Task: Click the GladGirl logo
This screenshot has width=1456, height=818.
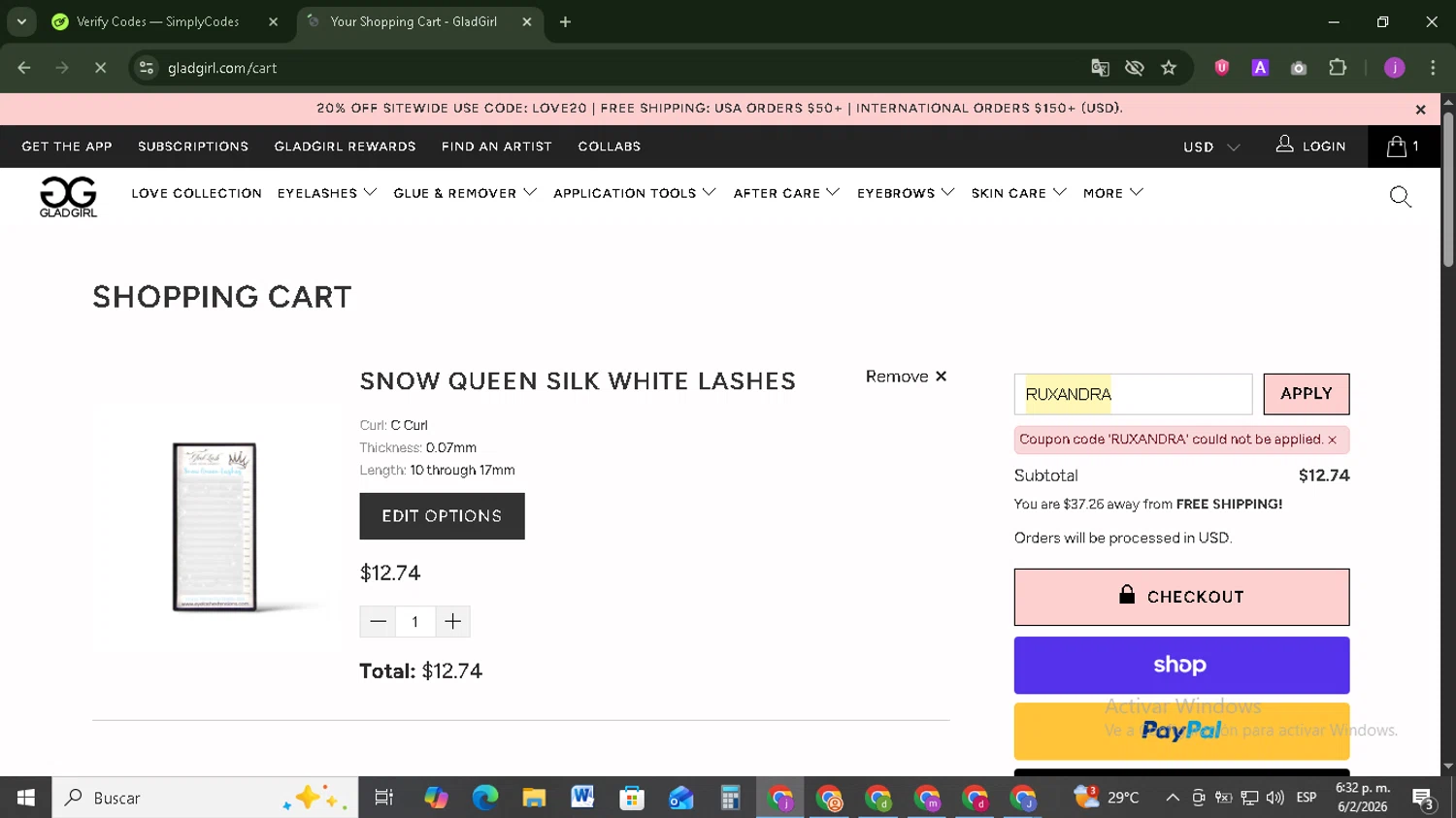Action: coord(68,197)
